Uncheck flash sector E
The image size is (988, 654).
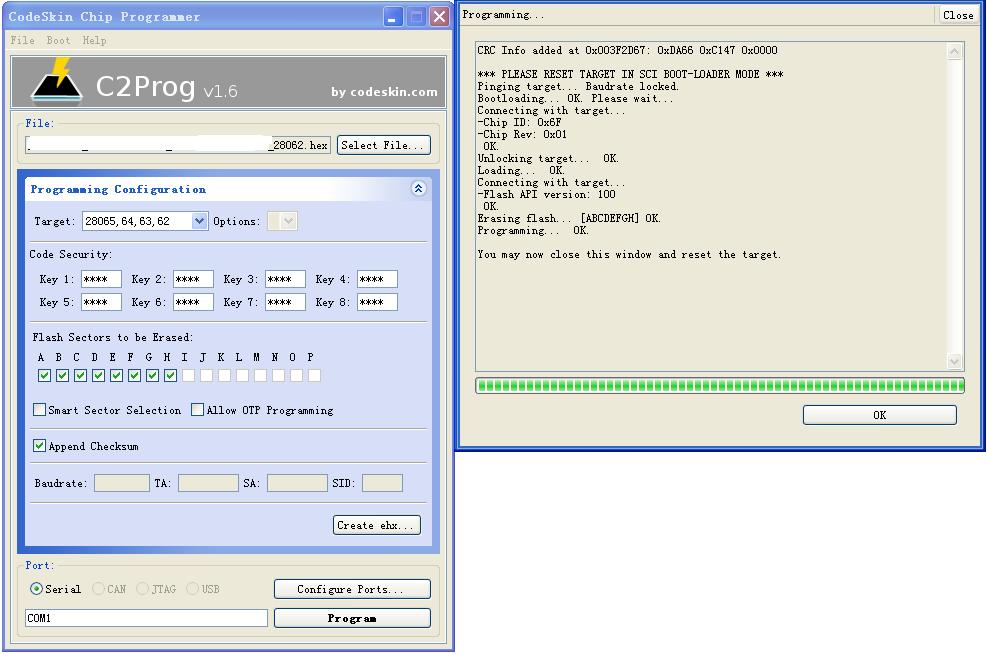[x=116, y=376]
